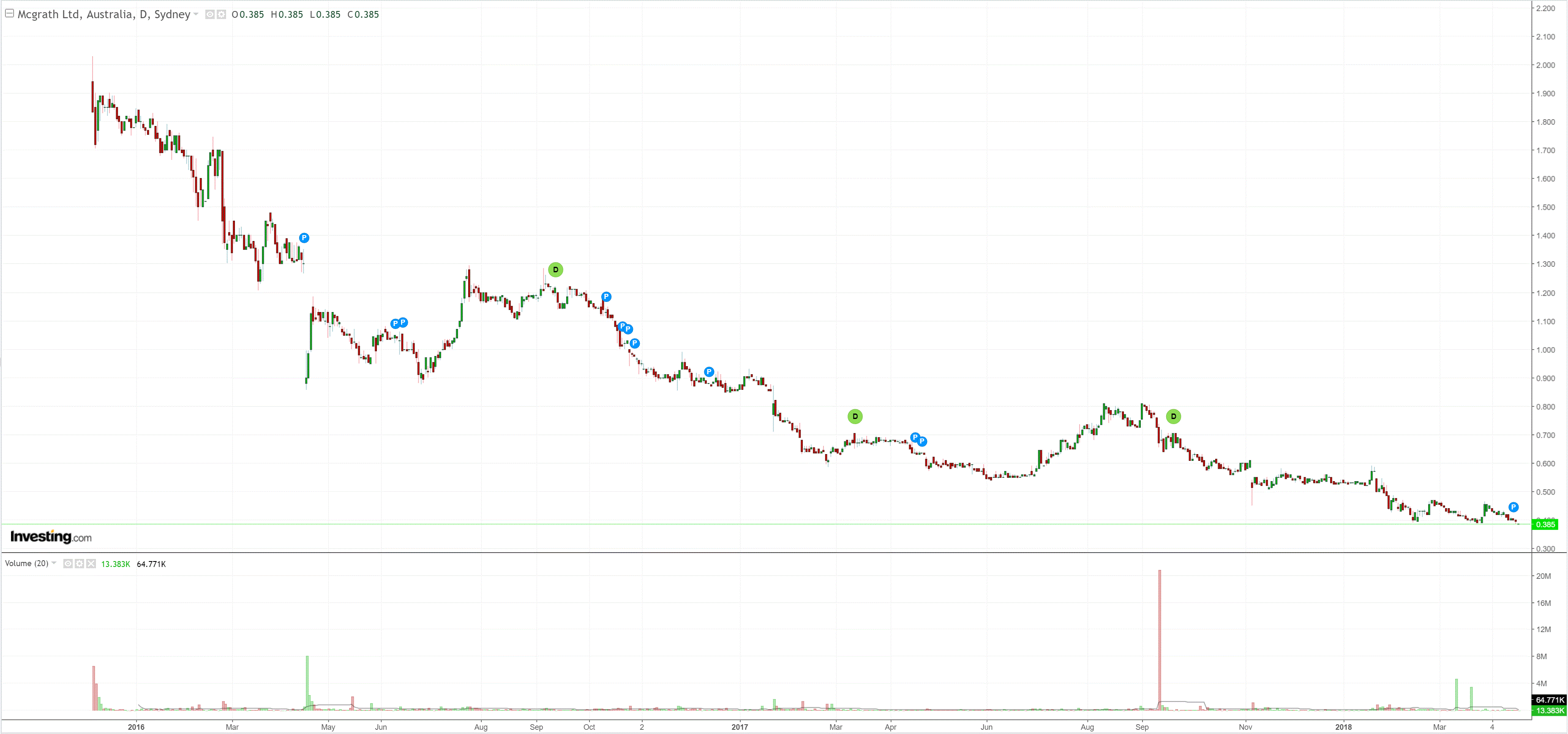
Task: Open settings gear for Mcgrath price series
Action: pyautogui.click(x=221, y=14)
